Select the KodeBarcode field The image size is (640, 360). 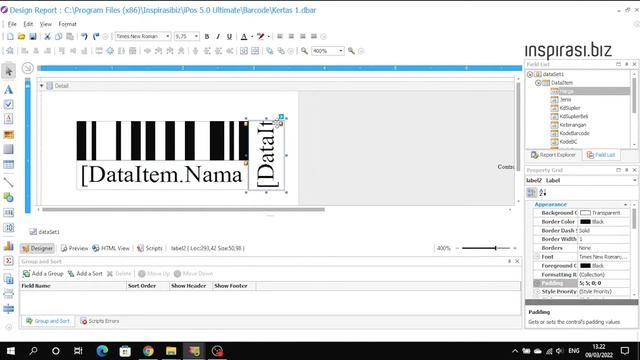pyautogui.click(x=574, y=133)
